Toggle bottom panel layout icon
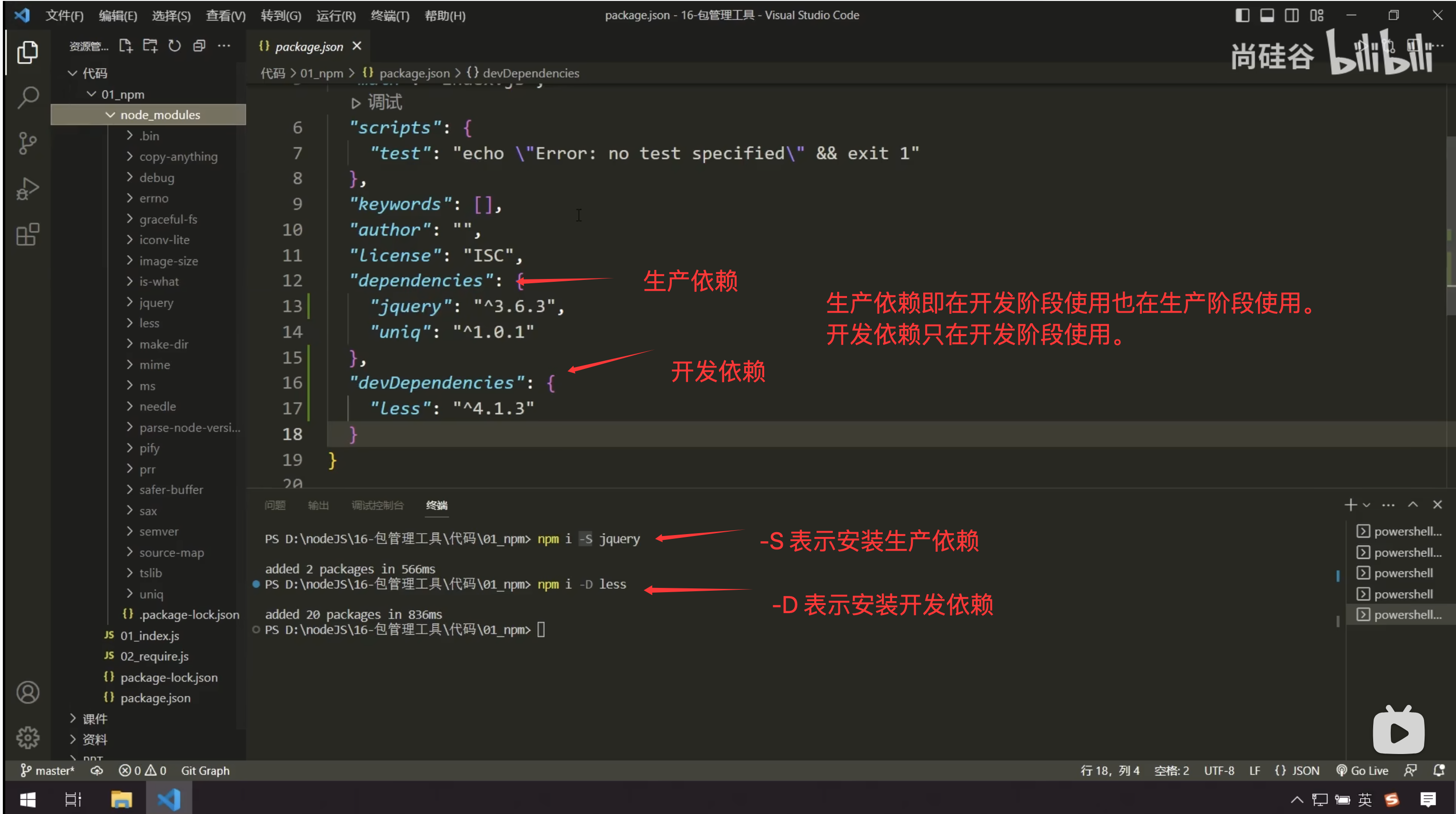The height and width of the screenshot is (814, 1456). click(x=1267, y=15)
